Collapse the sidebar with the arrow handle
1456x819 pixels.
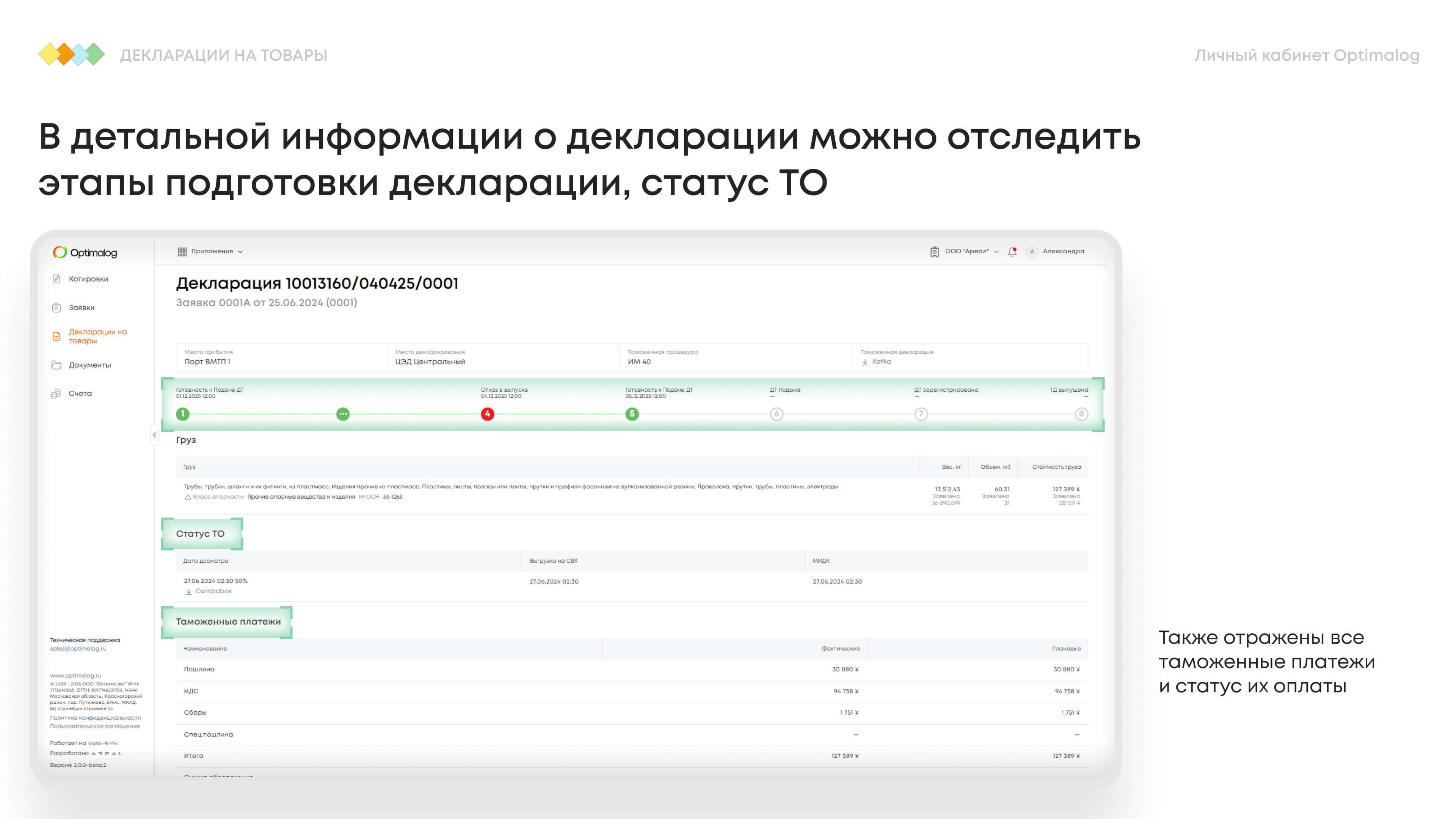coord(154,435)
